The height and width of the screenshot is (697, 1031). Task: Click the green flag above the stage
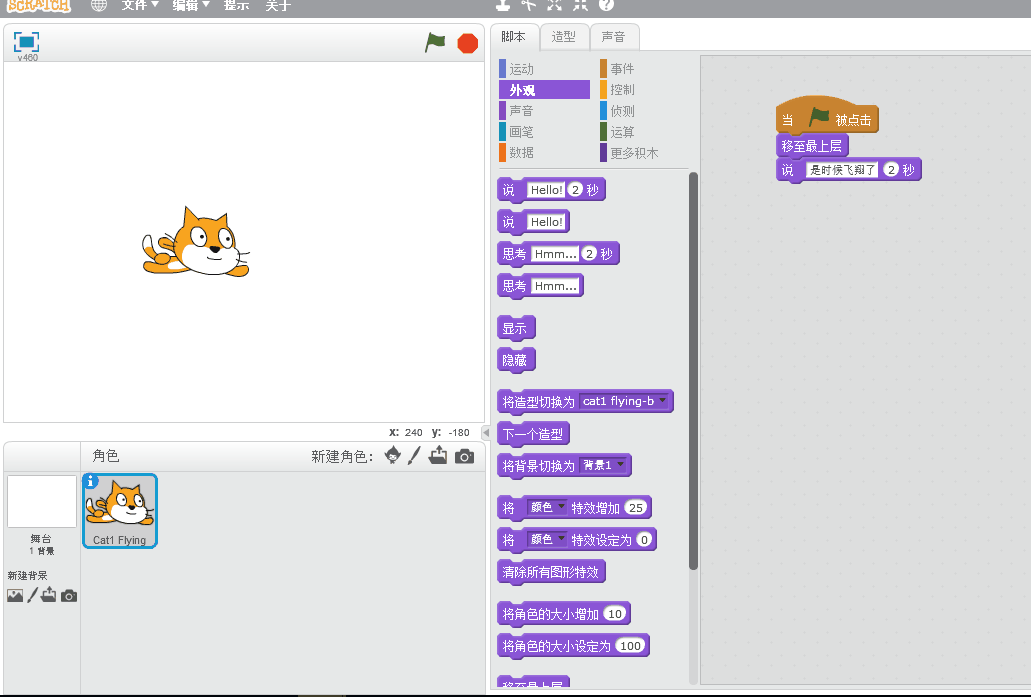(x=435, y=43)
